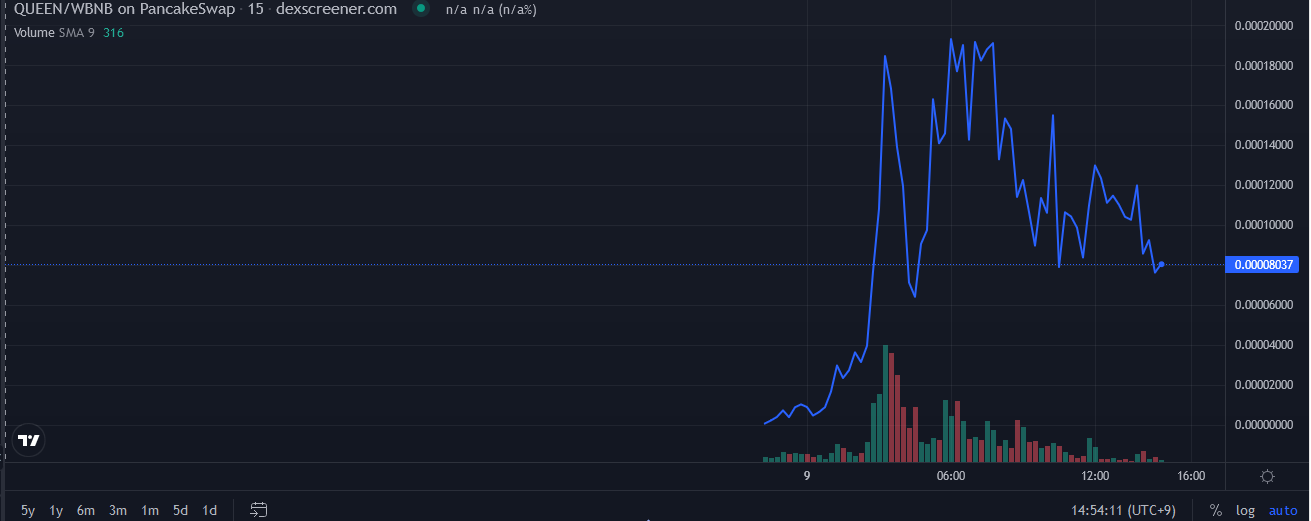The height and width of the screenshot is (521, 1311).
Task: Toggle auto scale mode
Action: pyautogui.click(x=1283, y=510)
